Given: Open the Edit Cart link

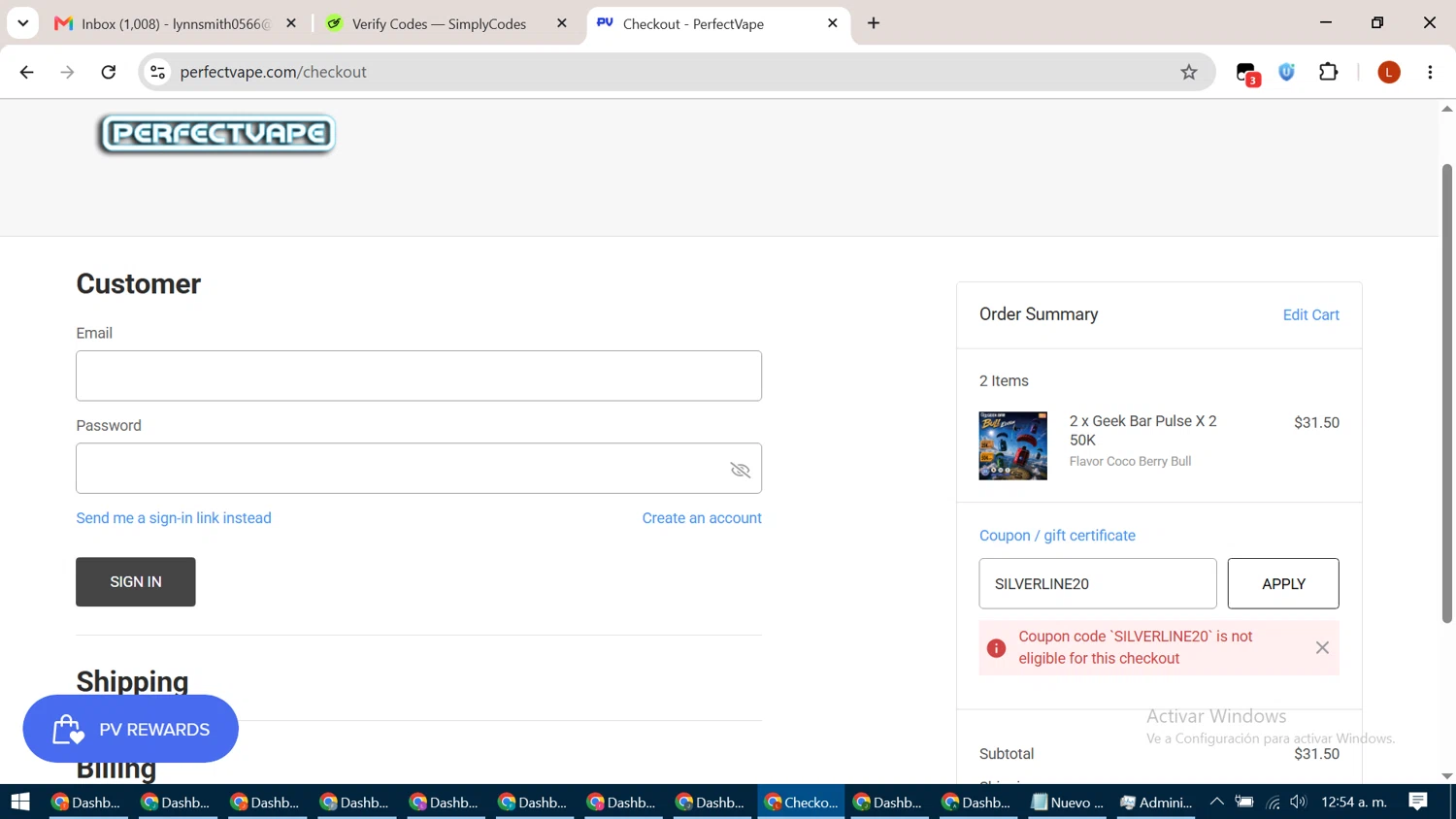Looking at the screenshot, I should tap(1310, 314).
